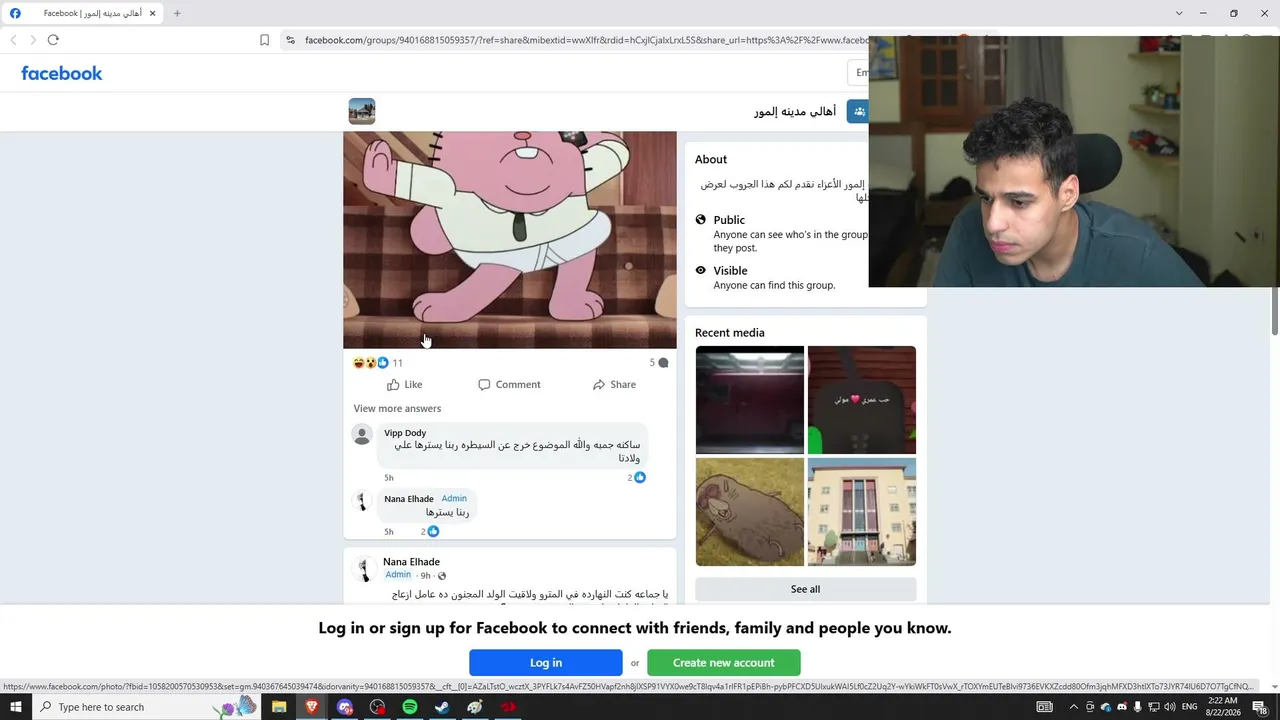The image size is (1280, 720).
Task: Share the pink cartoon post
Action: (614, 385)
